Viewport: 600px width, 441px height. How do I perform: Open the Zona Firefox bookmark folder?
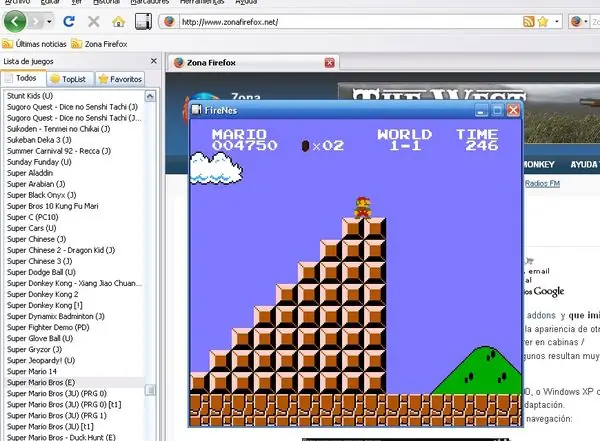pos(99,44)
